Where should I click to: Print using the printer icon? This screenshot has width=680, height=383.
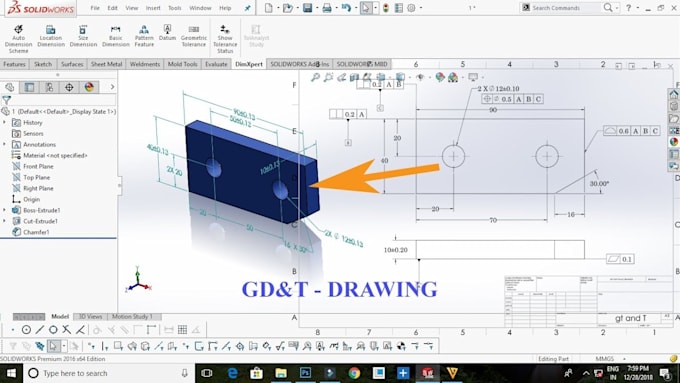[327, 8]
